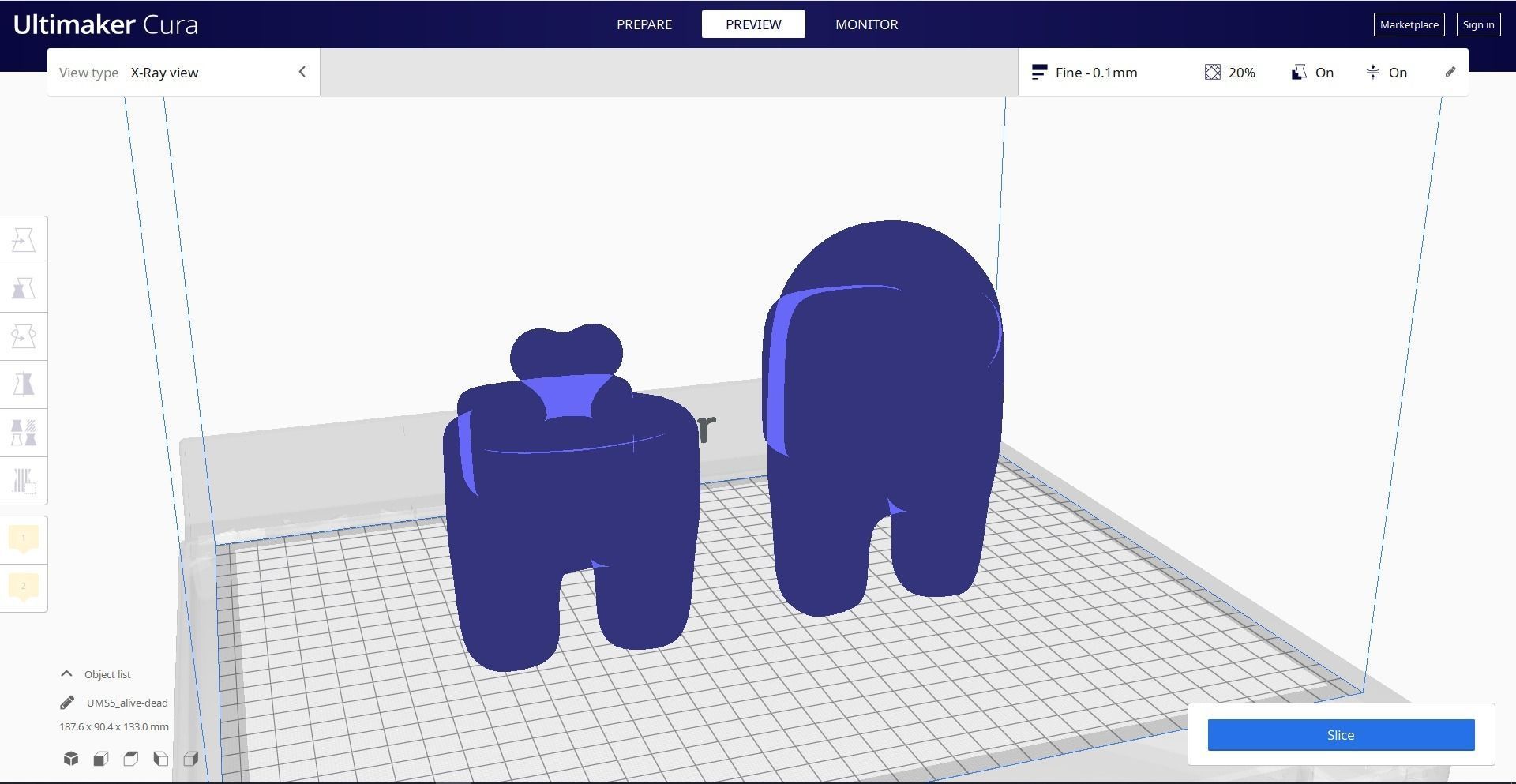This screenshot has width=1516, height=784.
Task: Click the 20% infill indicator
Action: (1230, 73)
